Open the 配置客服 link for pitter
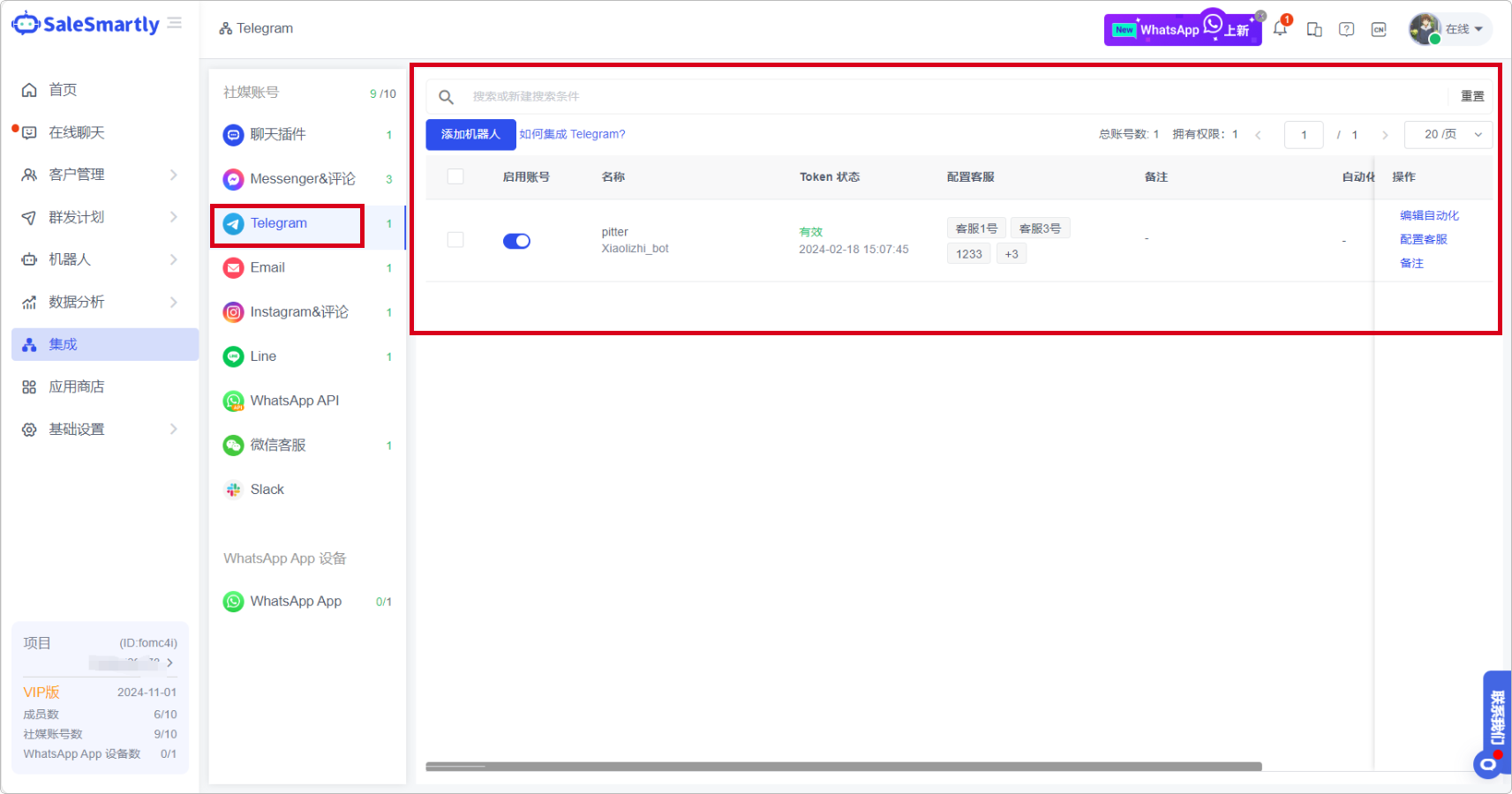This screenshot has width=1512, height=794. (1423, 238)
